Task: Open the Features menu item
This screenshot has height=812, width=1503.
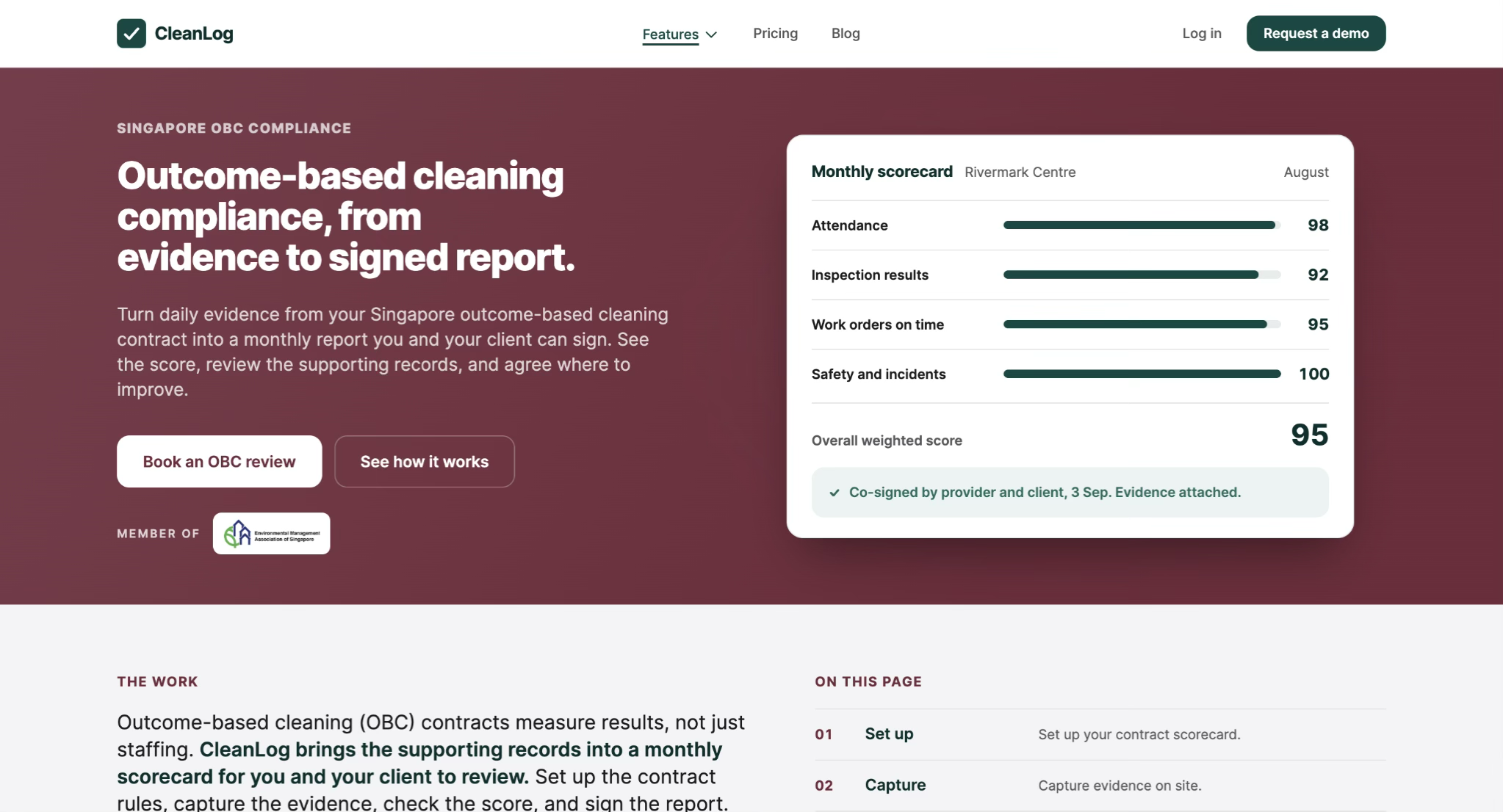Action: [671, 34]
